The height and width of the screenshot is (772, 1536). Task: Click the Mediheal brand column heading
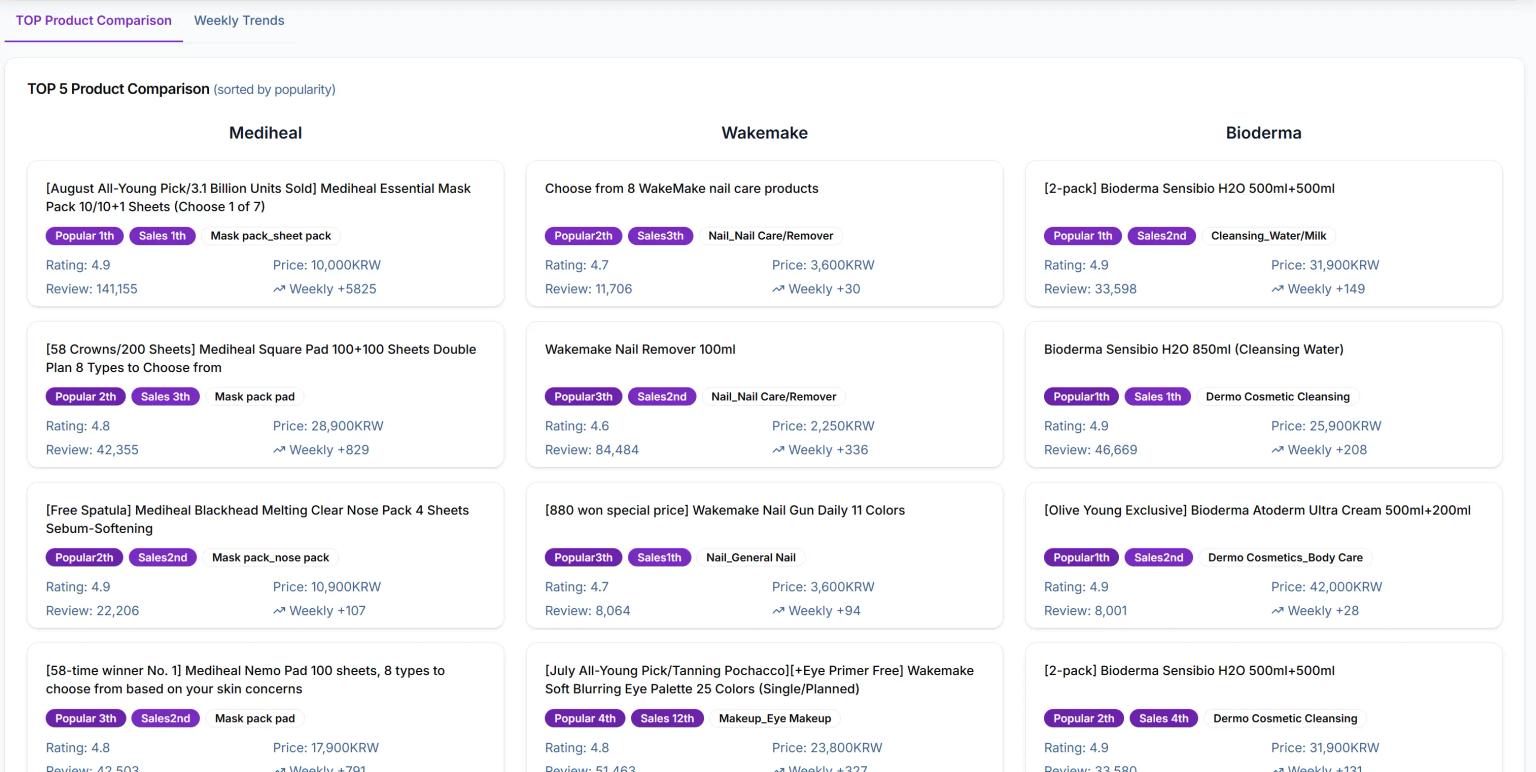[265, 133]
